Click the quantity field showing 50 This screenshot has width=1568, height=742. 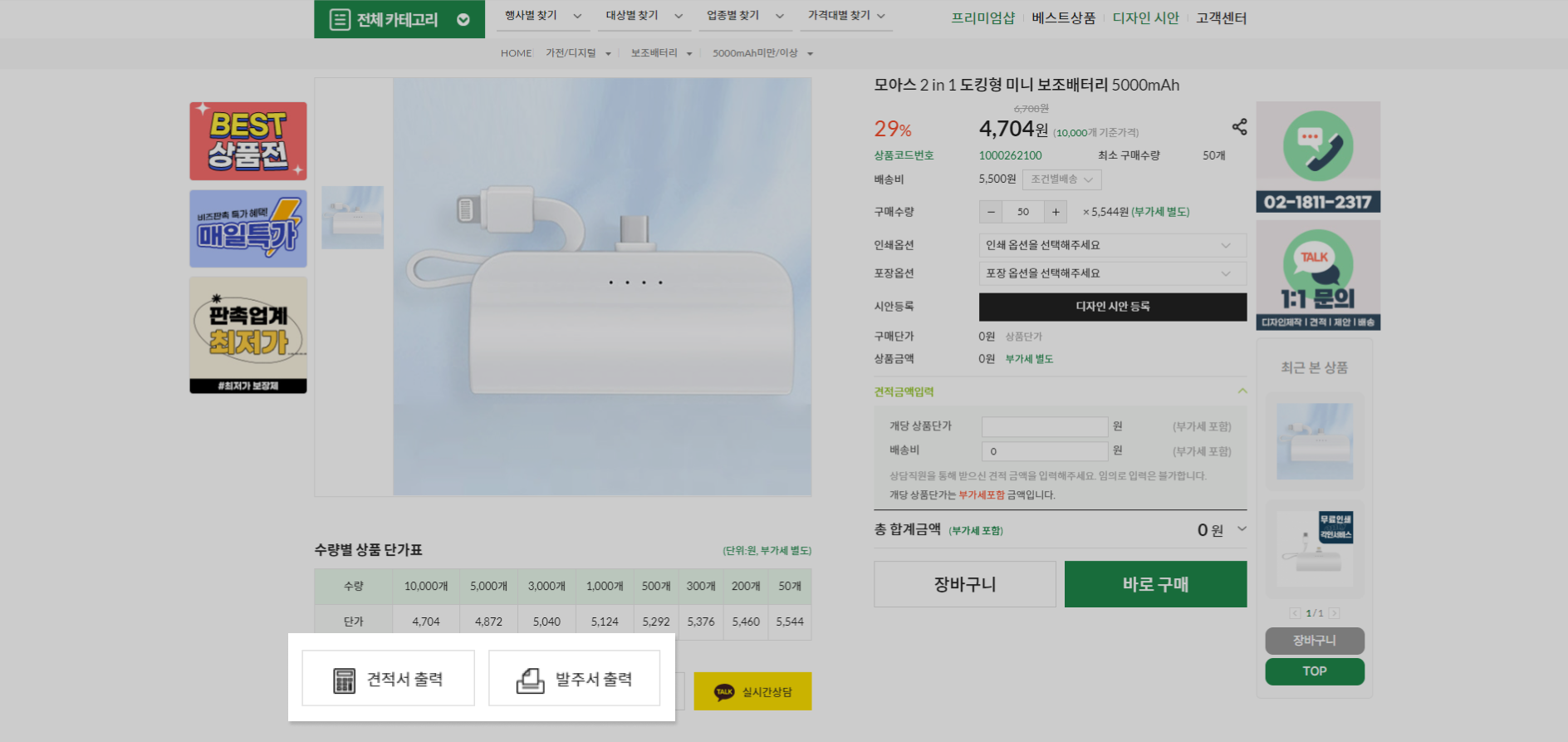(x=1023, y=212)
